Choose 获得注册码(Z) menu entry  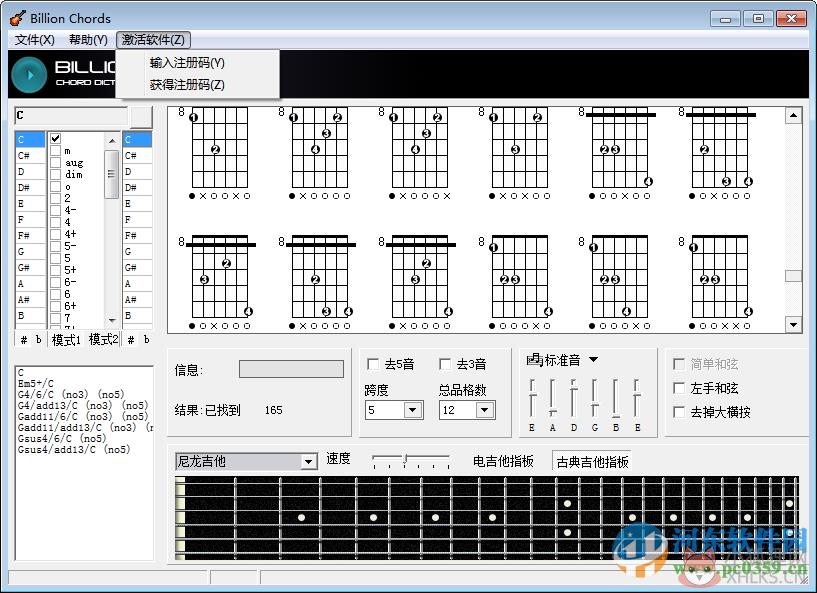click(x=187, y=85)
